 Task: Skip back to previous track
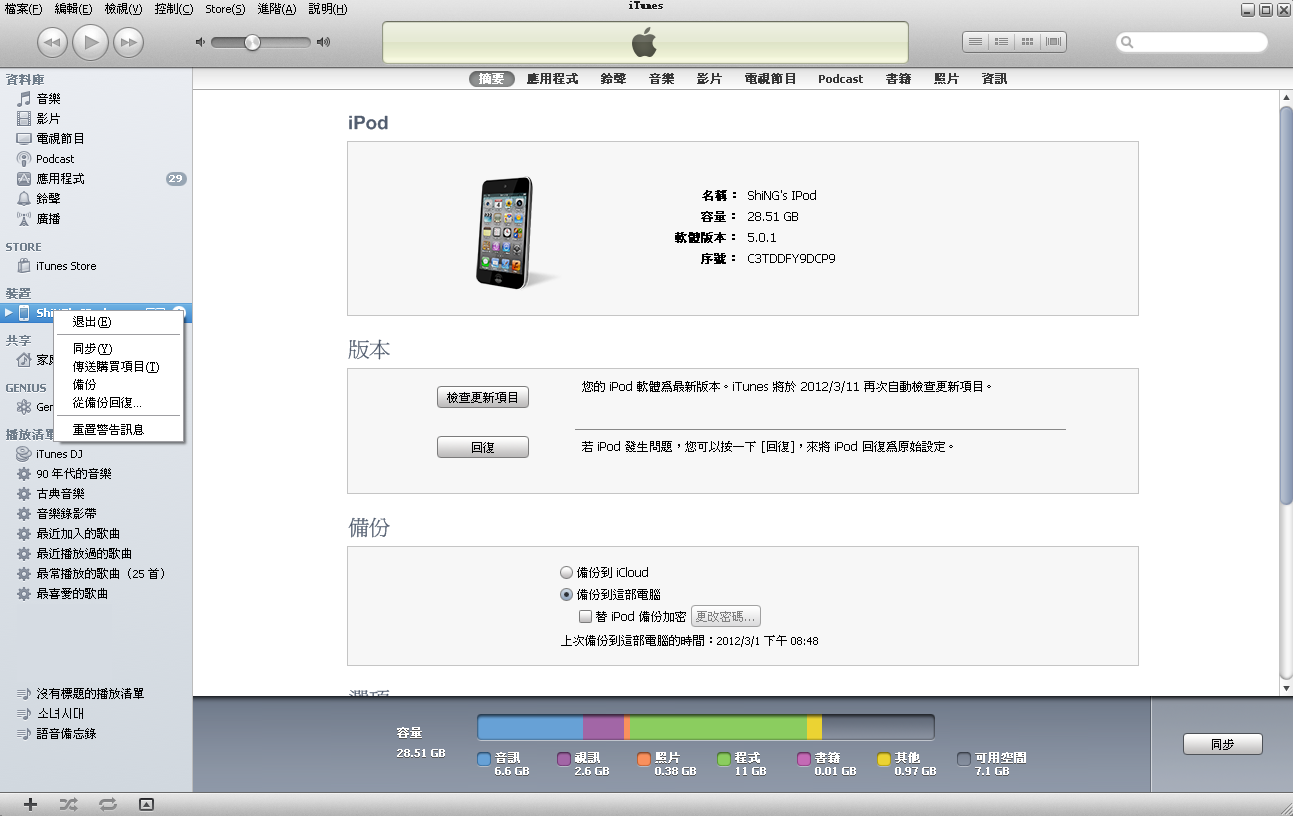click(x=53, y=42)
